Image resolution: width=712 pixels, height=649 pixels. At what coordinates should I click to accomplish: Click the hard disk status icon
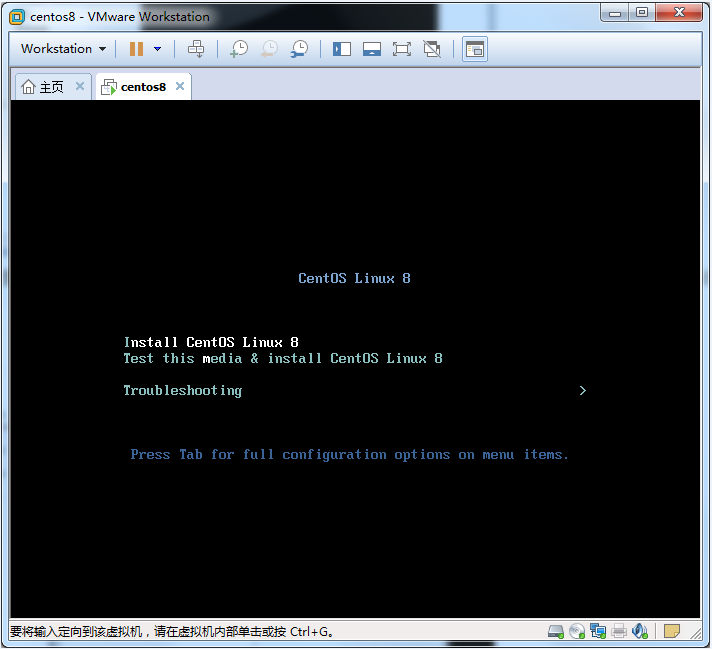(x=555, y=631)
